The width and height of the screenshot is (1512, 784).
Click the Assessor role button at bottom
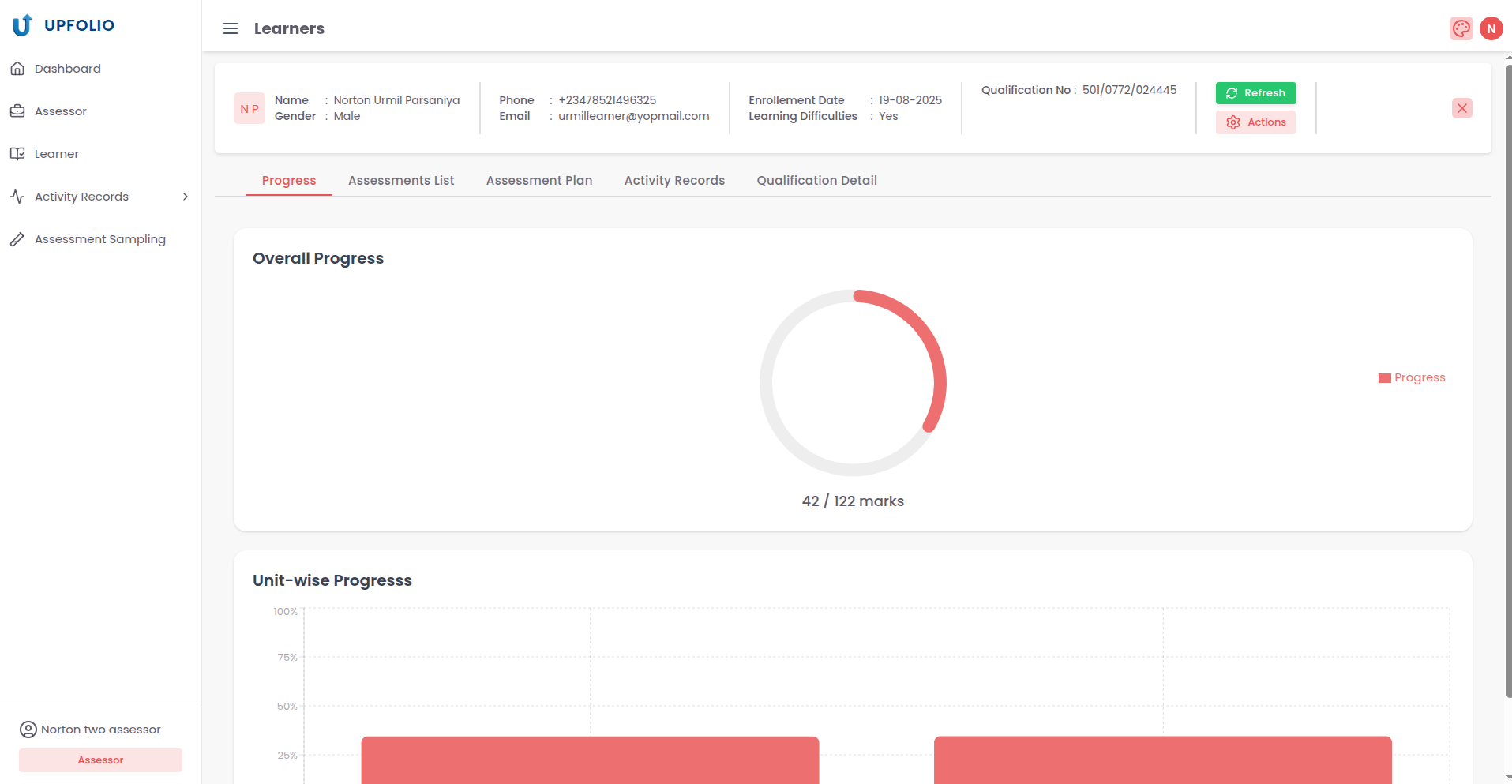point(100,760)
